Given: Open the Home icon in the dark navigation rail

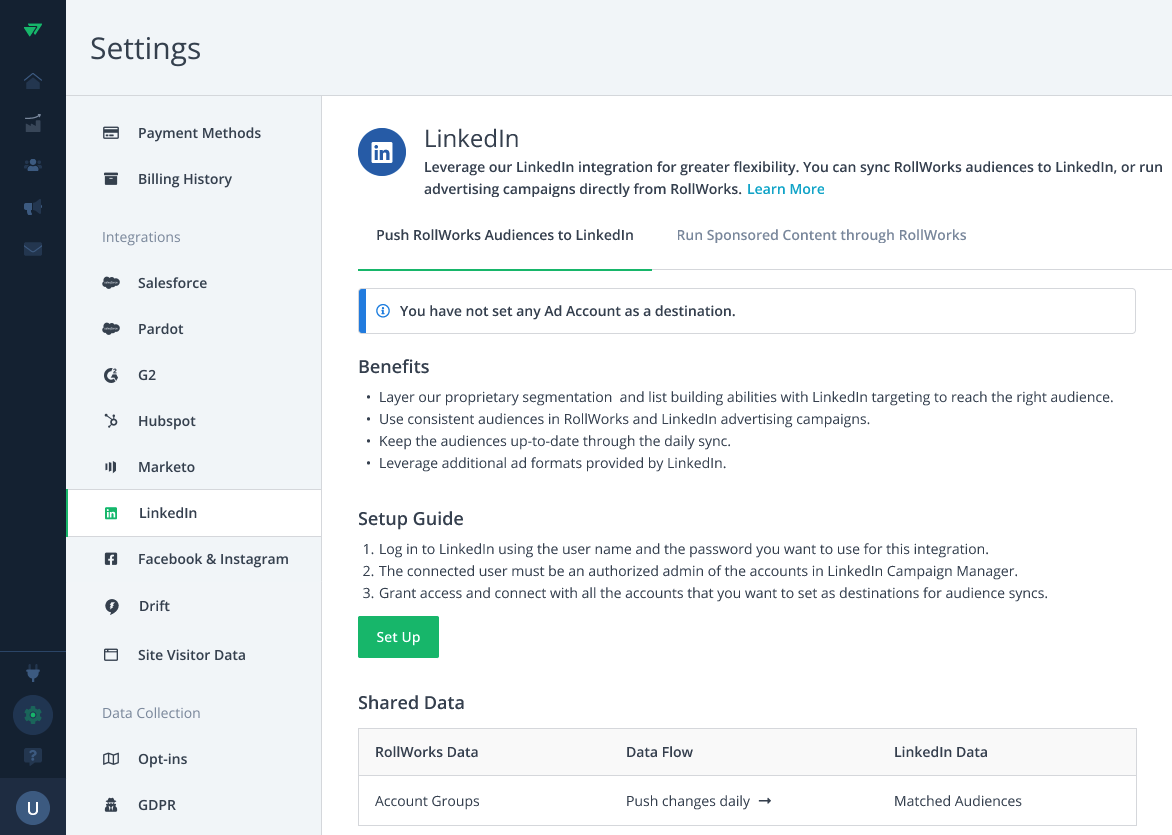Looking at the screenshot, I should coord(33,81).
